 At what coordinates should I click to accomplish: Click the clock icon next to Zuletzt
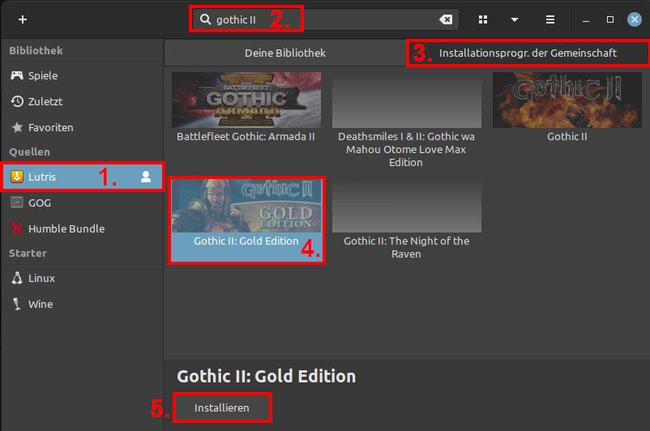[17, 102]
